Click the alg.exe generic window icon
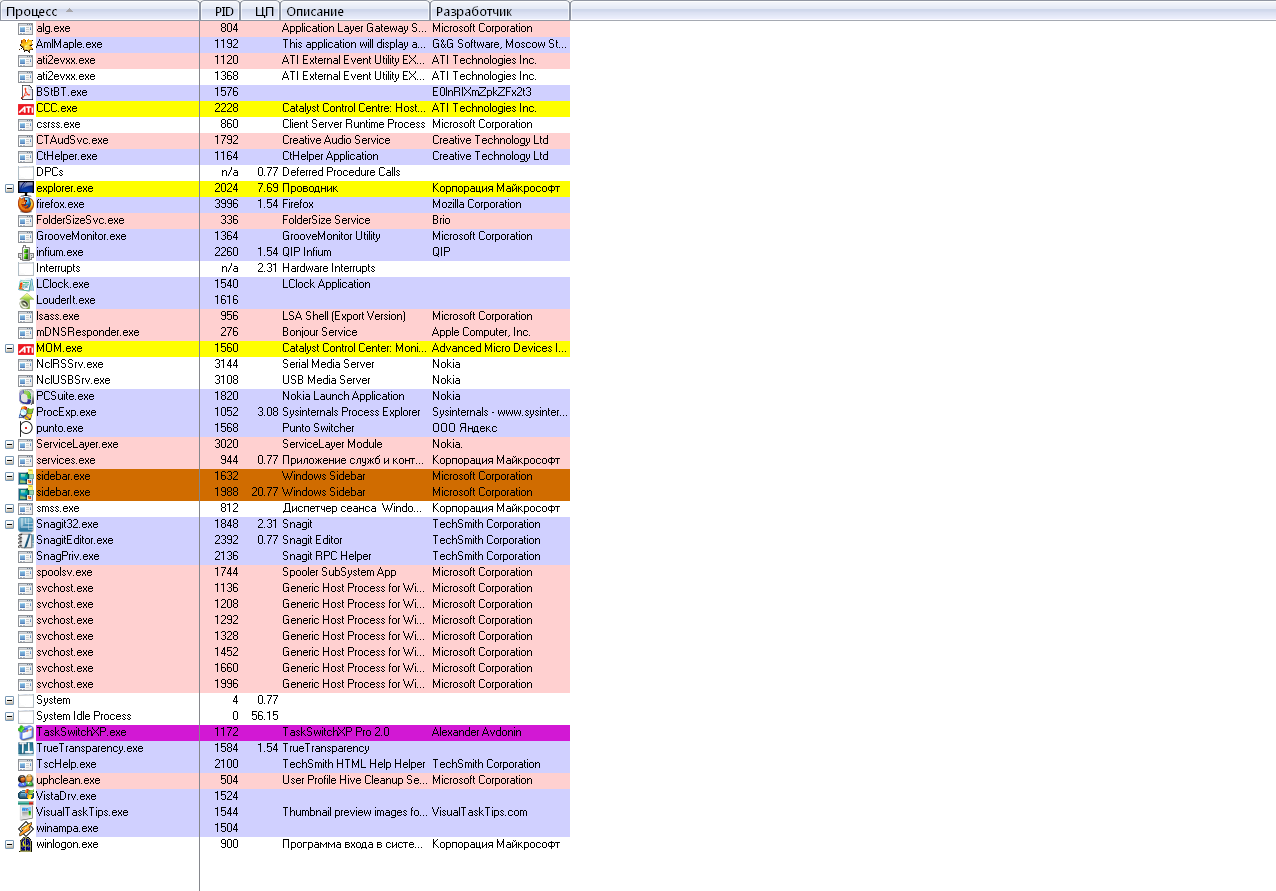1276x891 pixels. tap(26, 28)
